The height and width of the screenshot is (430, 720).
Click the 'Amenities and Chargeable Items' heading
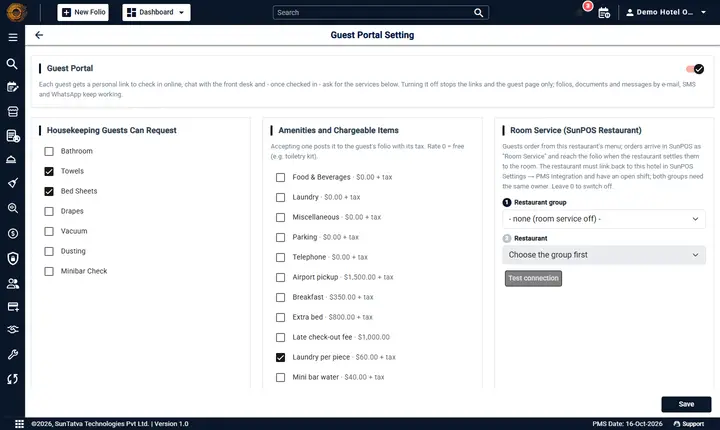click(x=338, y=130)
